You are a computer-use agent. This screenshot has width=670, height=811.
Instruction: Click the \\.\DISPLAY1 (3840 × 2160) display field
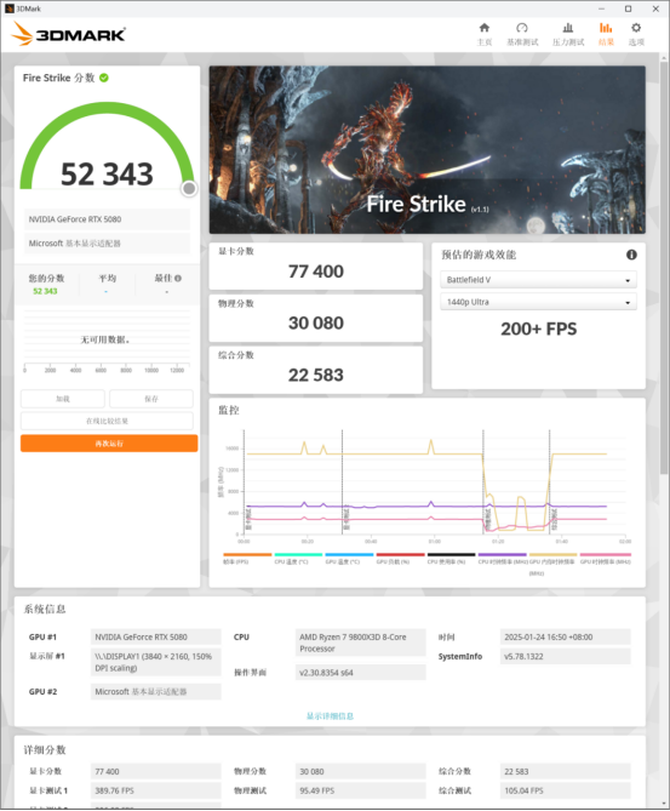tap(156, 662)
